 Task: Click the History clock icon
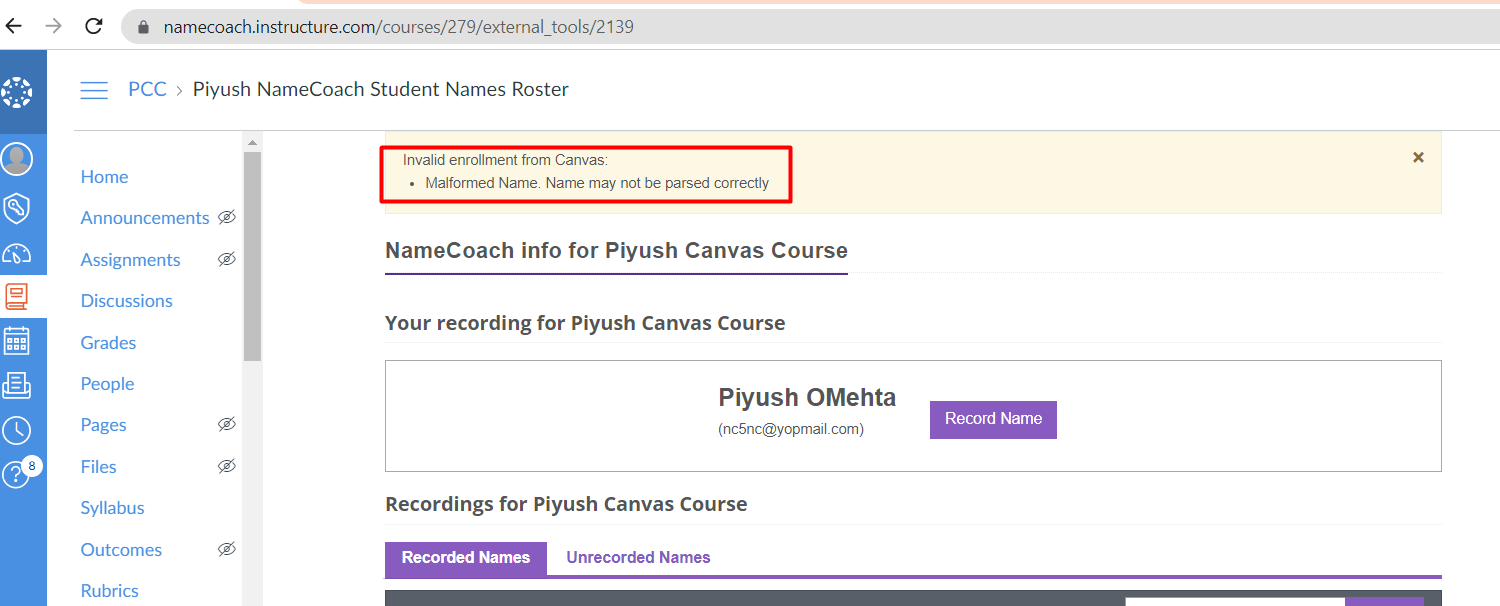click(x=17, y=430)
